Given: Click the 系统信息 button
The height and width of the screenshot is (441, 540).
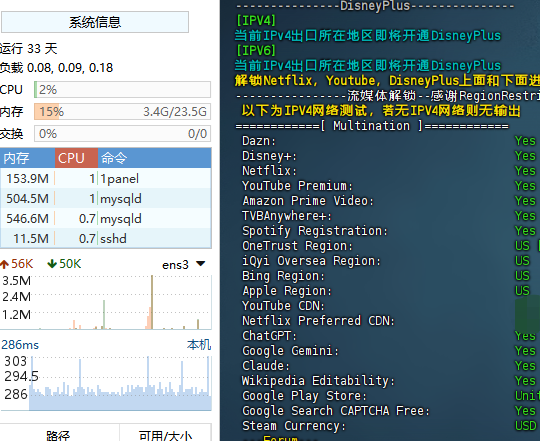Looking at the screenshot, I should [x=95, y=22].
